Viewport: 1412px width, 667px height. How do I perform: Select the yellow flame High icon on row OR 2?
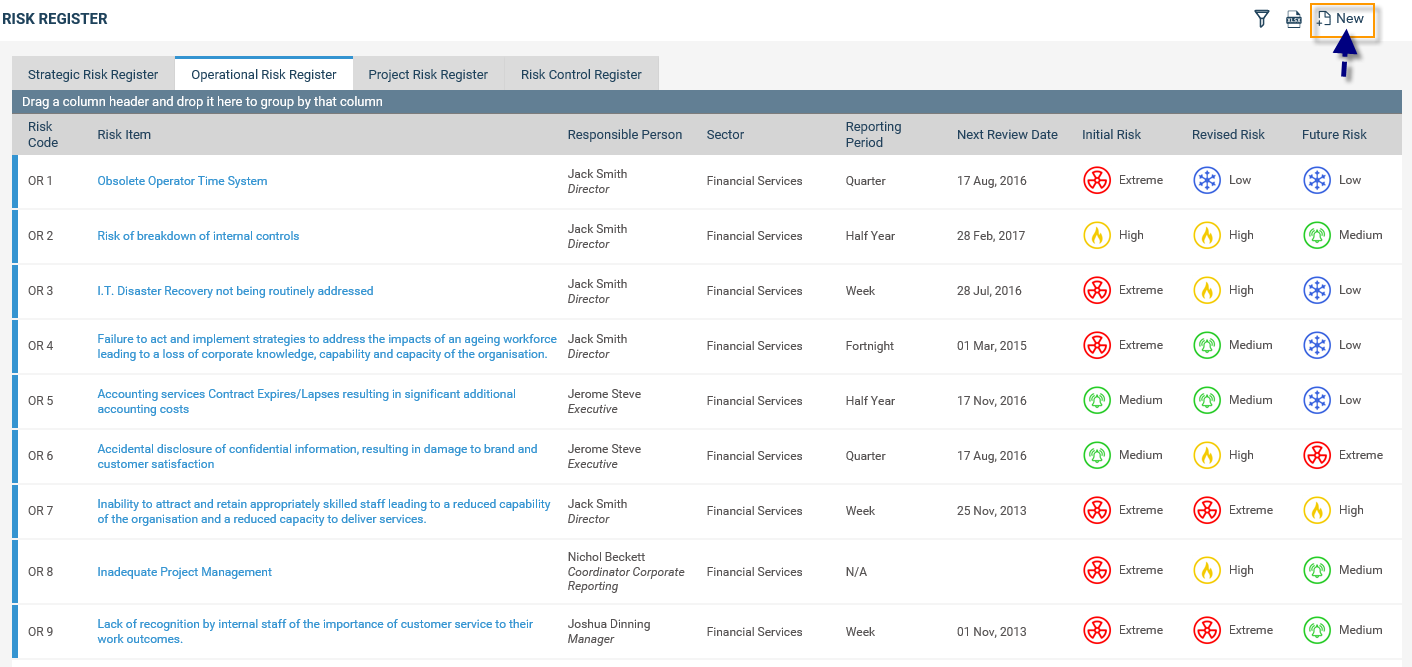click(x=1096, y=235)
